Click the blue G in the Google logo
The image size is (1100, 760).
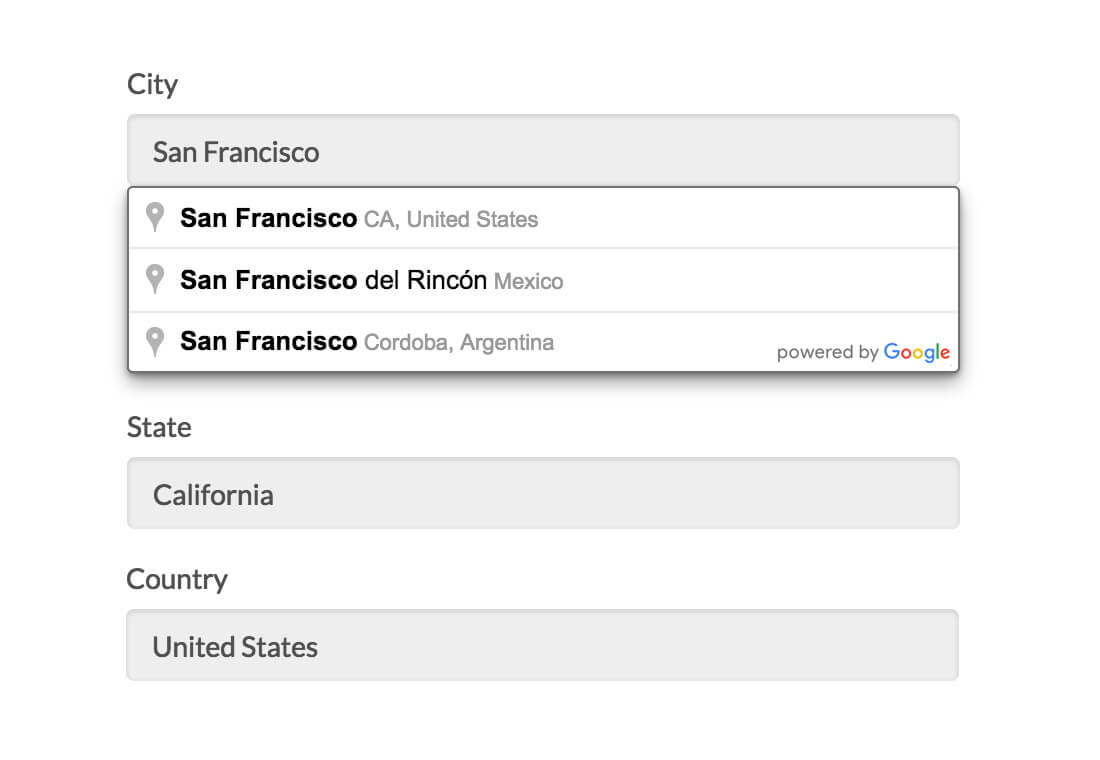point(893,352)
